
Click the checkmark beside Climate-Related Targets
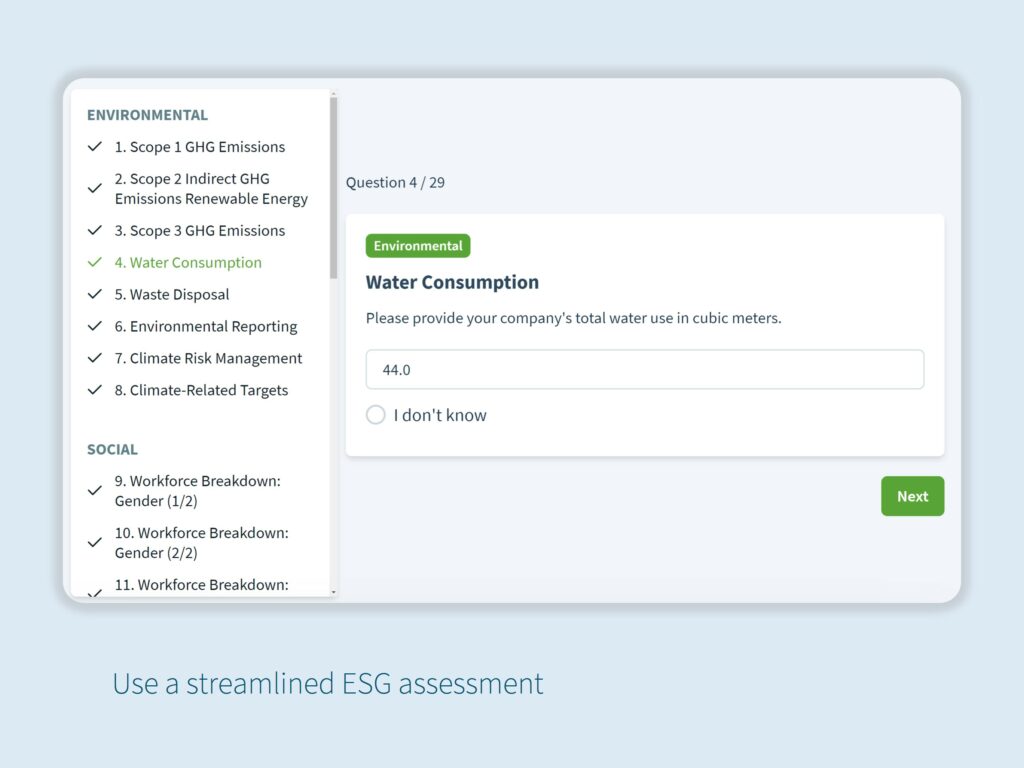coord(95,391)
